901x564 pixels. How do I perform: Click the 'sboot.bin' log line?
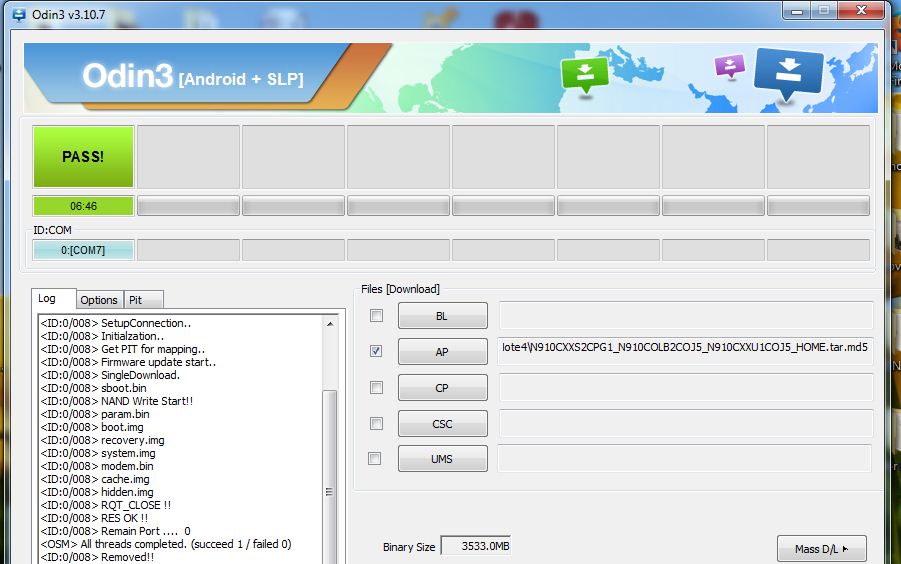click(x=94, y=388)
